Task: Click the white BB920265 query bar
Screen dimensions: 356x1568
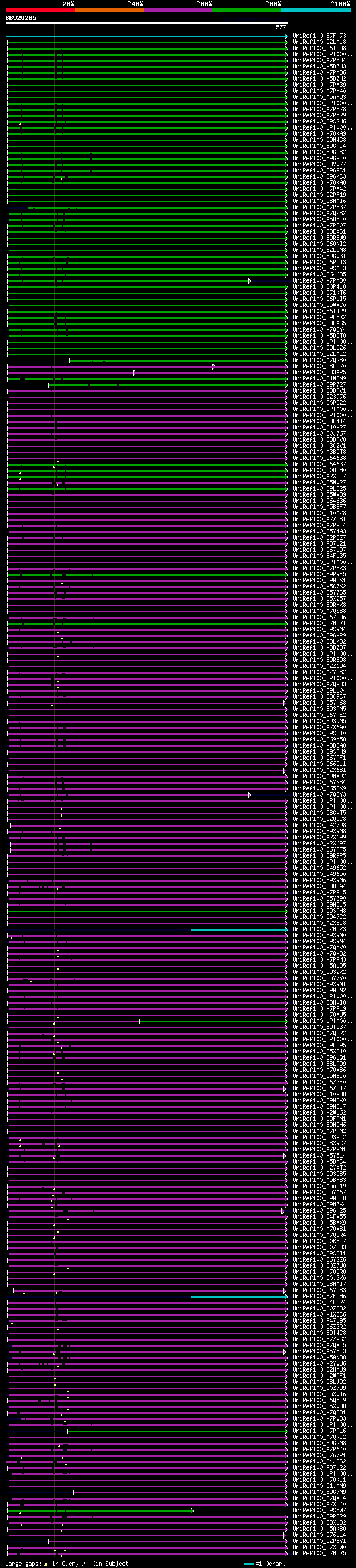Action: click(147, 22)
